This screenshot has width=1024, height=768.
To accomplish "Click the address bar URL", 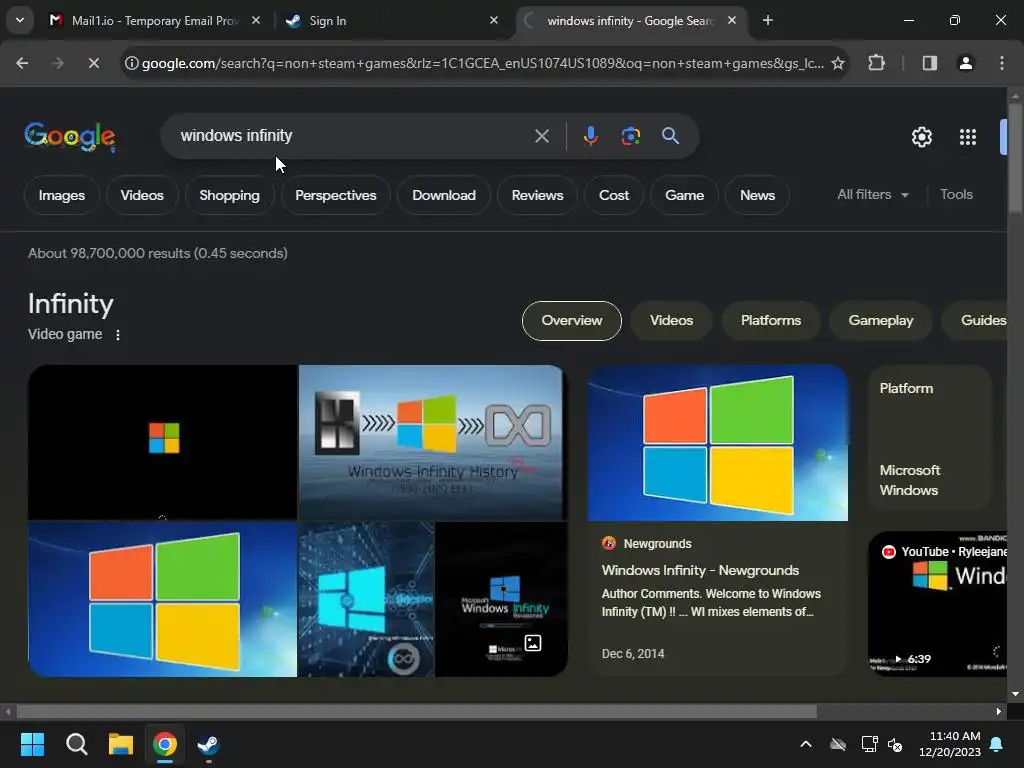I will [x=483, y=63].
